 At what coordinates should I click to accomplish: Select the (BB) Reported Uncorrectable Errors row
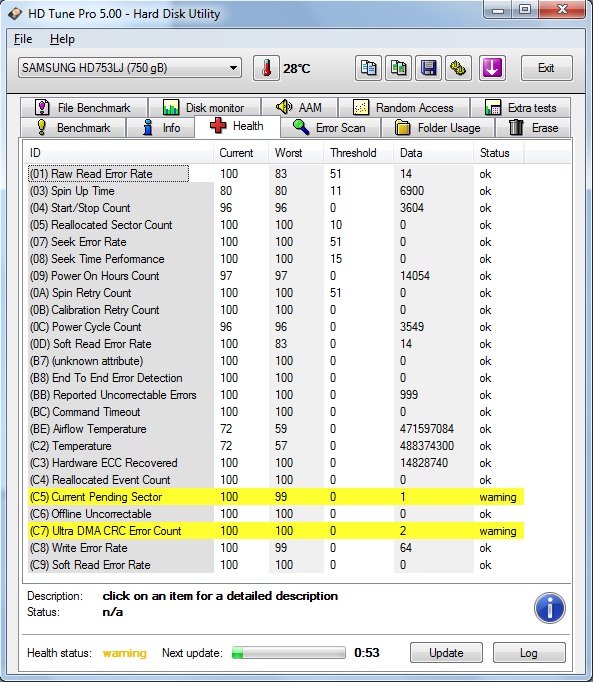coord(276,394)
